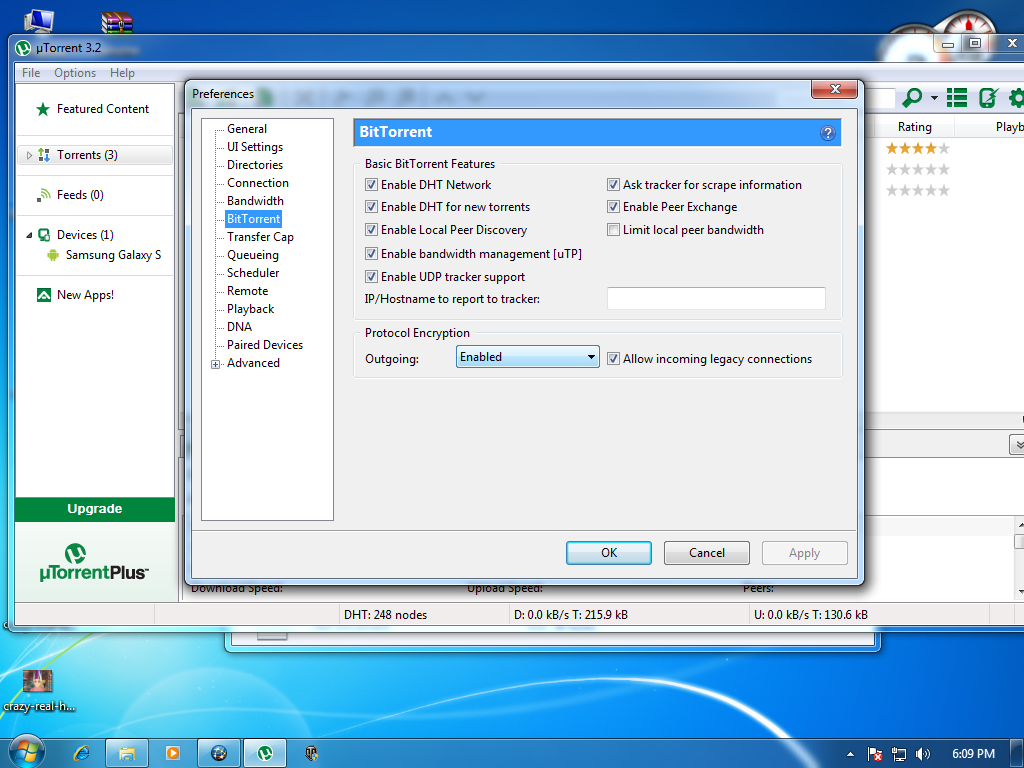Image resolution: width=1024 pixels, height=768 pixels.
Task: Open Internet Explorer from the taskbar
Action: coord(82,753)
